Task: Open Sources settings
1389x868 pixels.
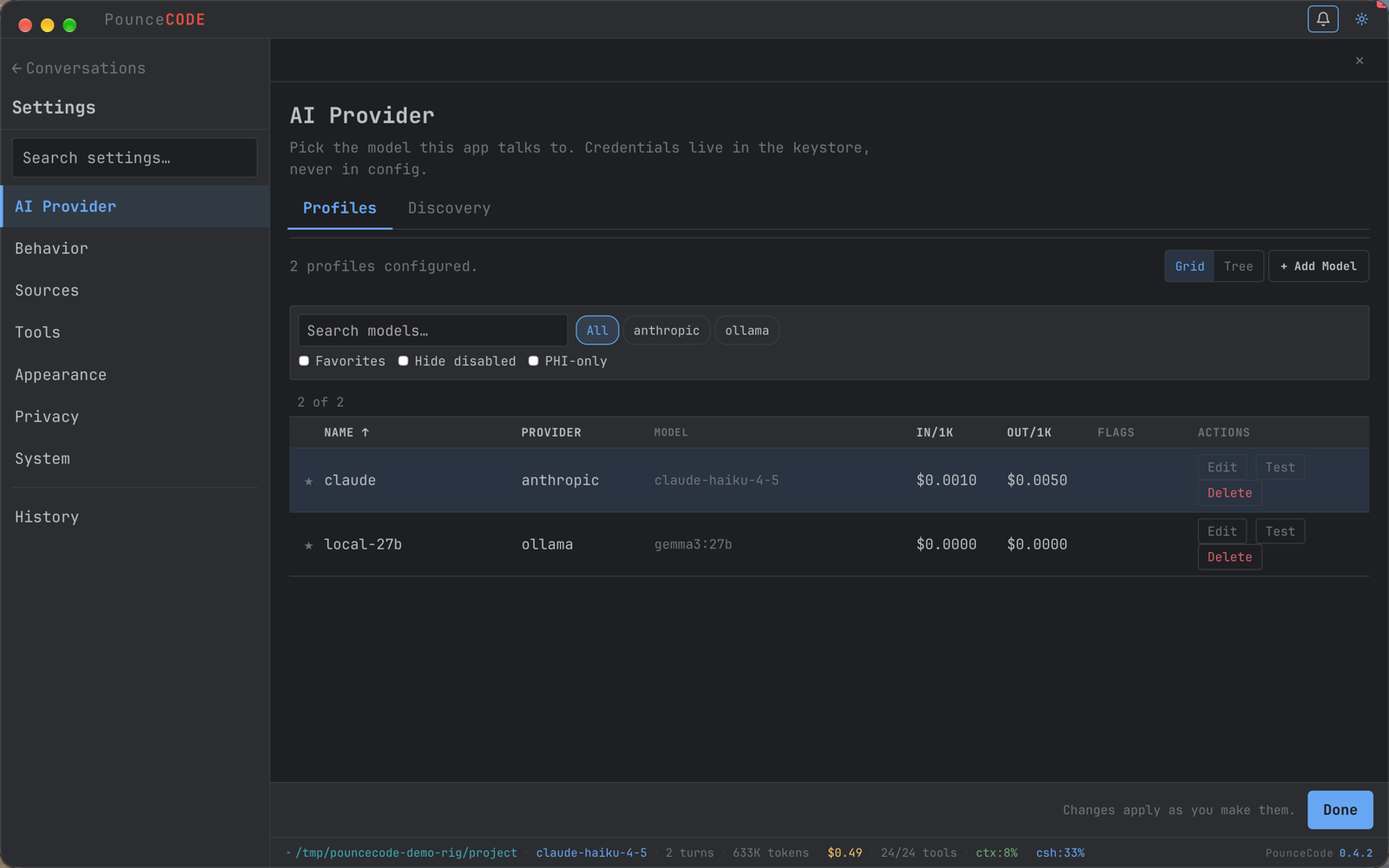Action: click(135, 291)
